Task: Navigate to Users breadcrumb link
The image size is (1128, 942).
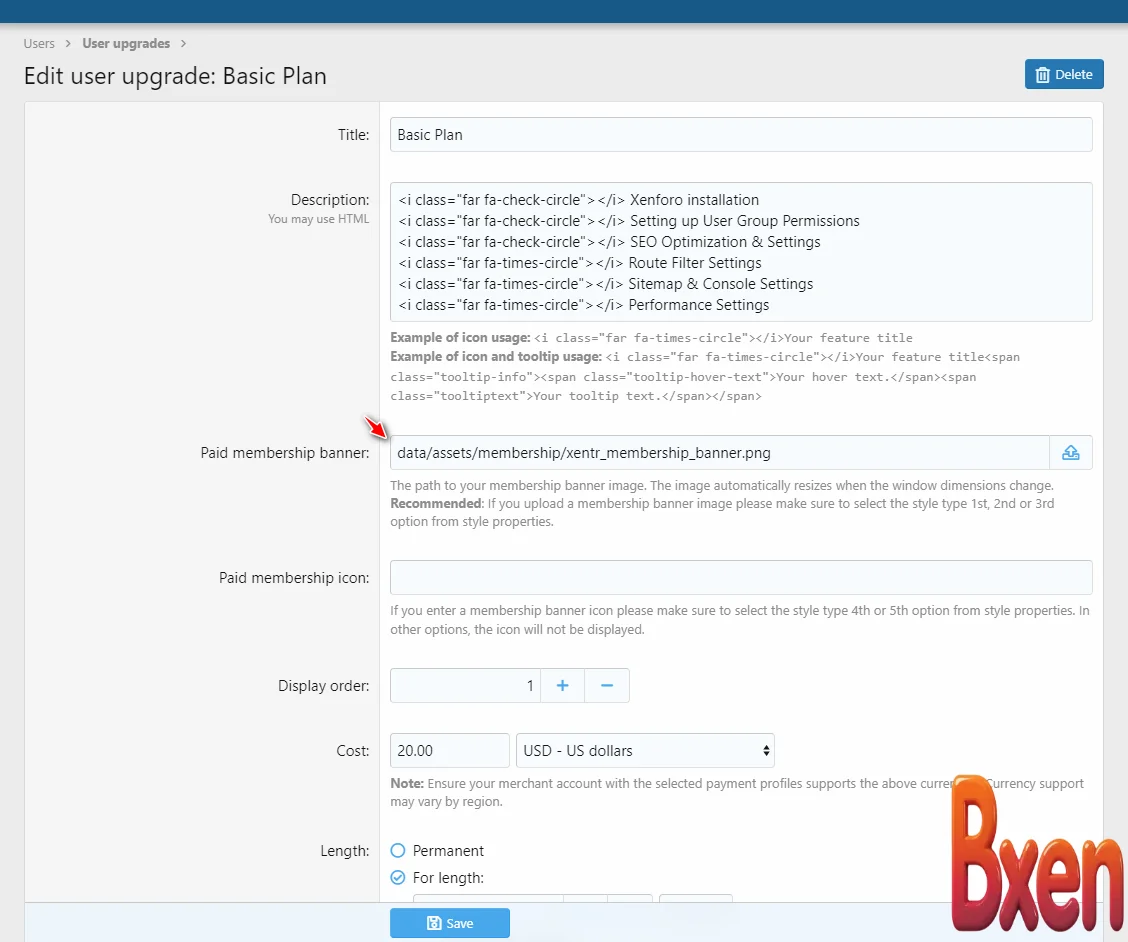Action: tap(39, 43)
